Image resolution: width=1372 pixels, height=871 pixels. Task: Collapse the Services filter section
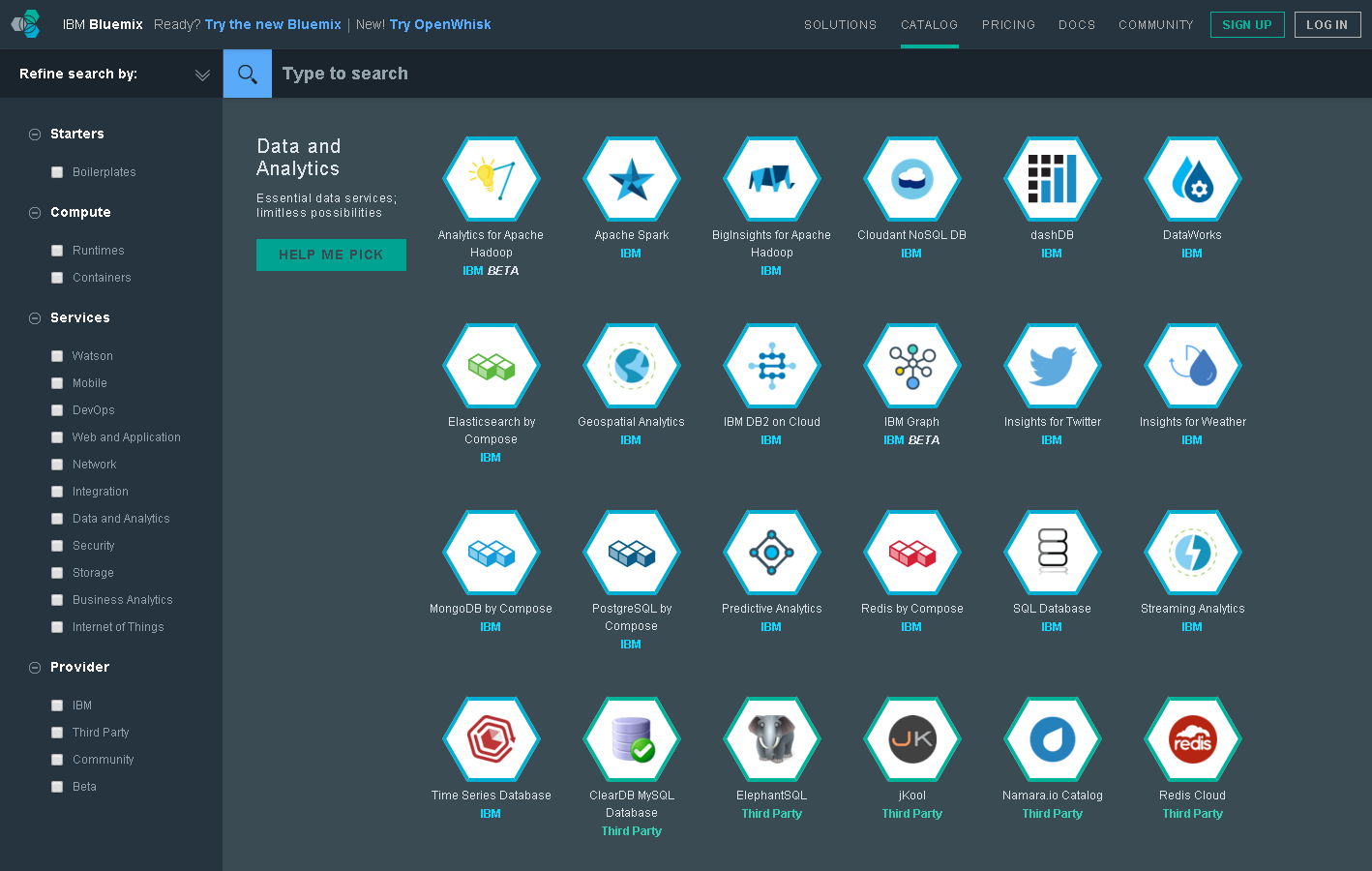35,318
